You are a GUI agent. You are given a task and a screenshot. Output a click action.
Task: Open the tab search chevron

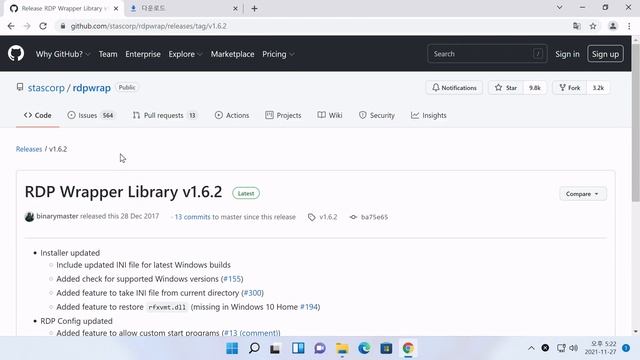point(560,7)
